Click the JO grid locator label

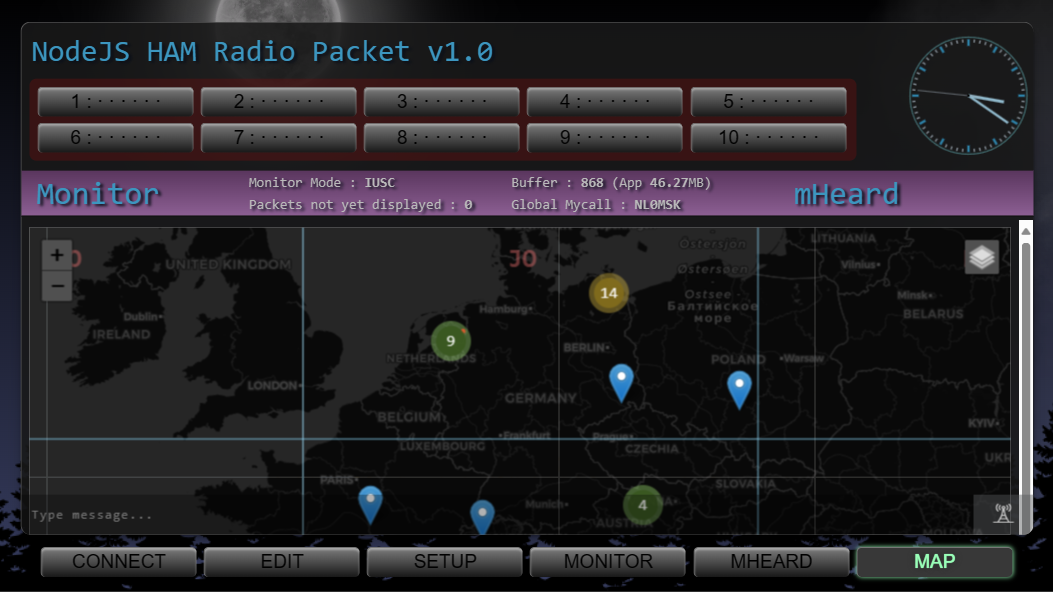click(523, 258)
